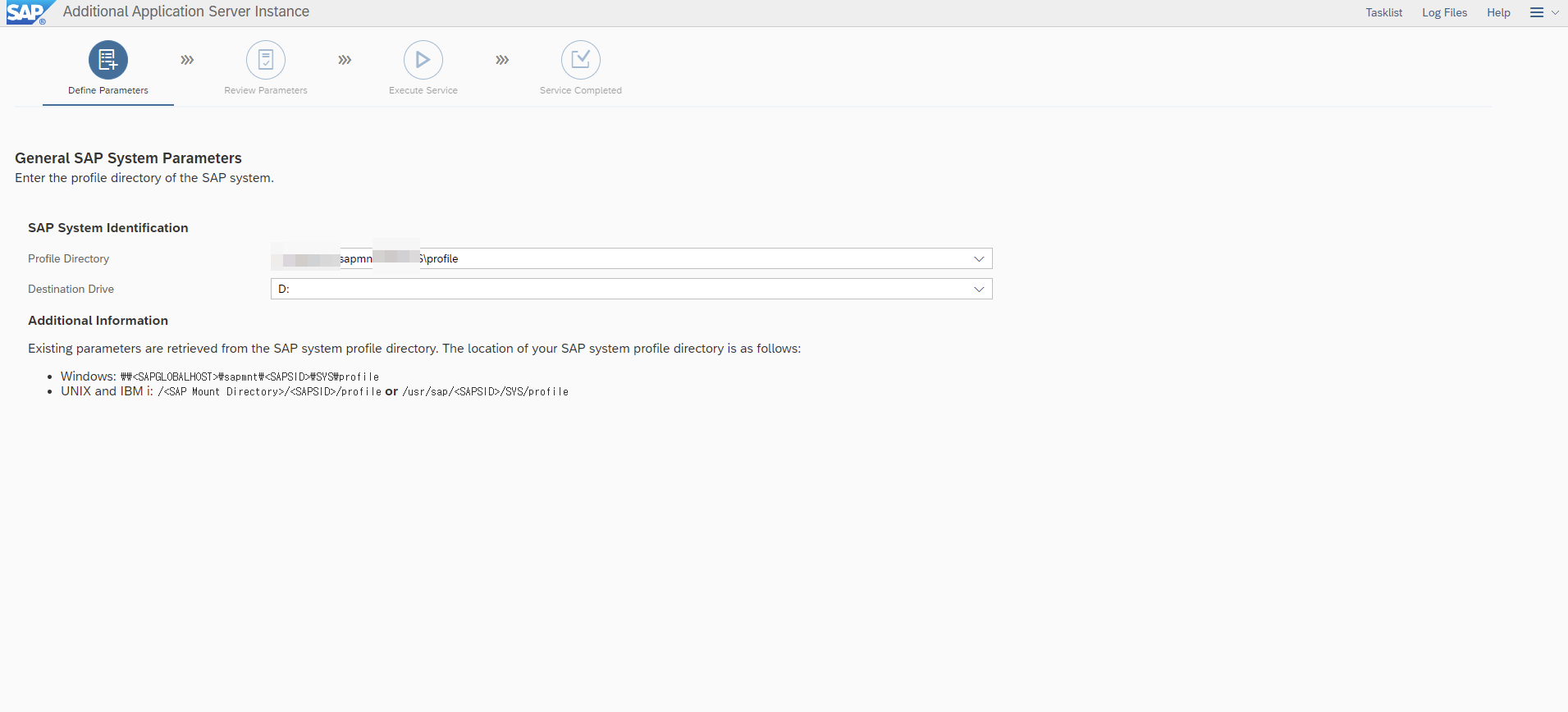Screen dimensions: 1568x712
Task: Click the Review Parameters step label
Action: pyautogui.click(x=266, y=90)
